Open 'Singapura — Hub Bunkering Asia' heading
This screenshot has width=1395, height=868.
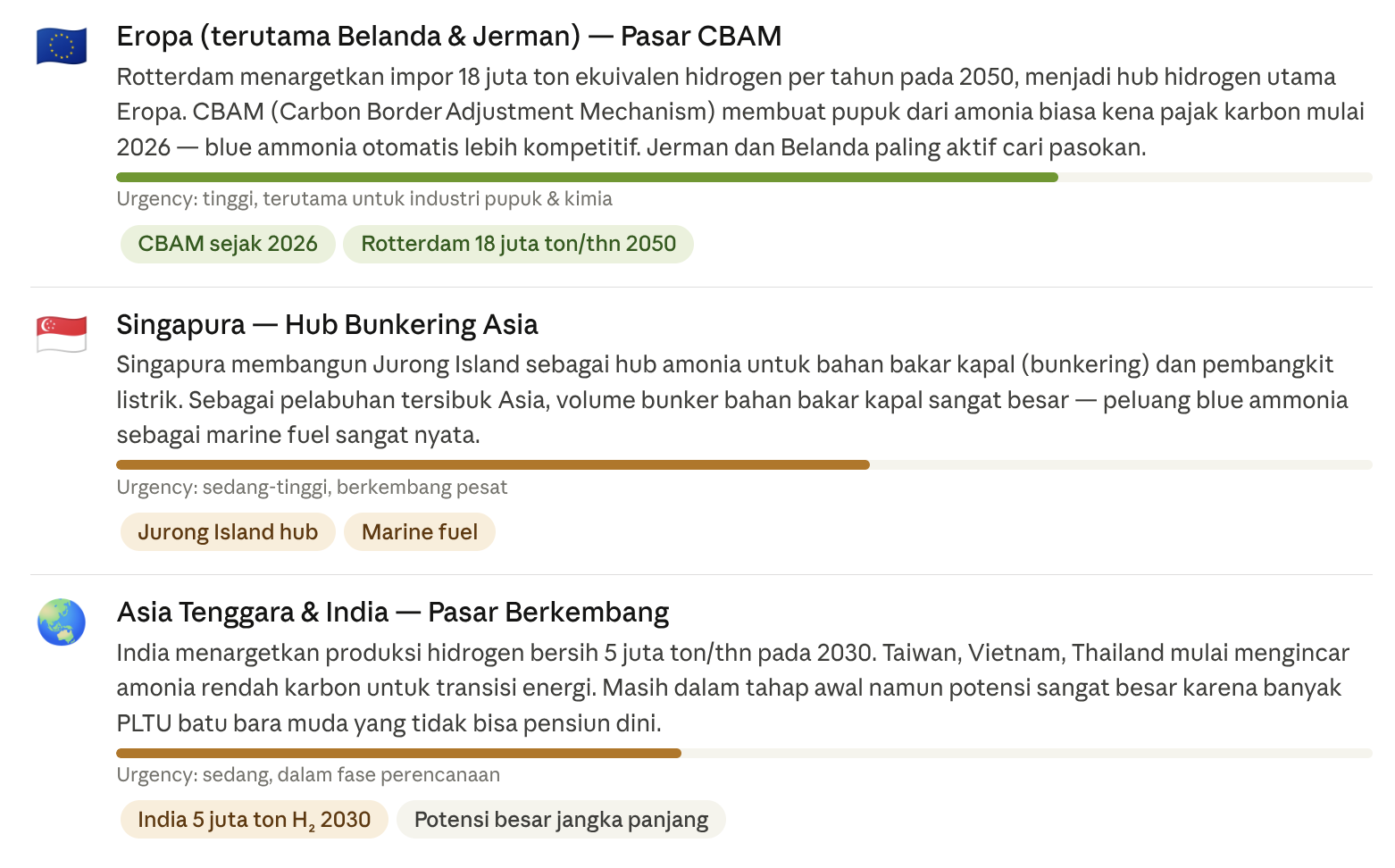tap(327, 325)
